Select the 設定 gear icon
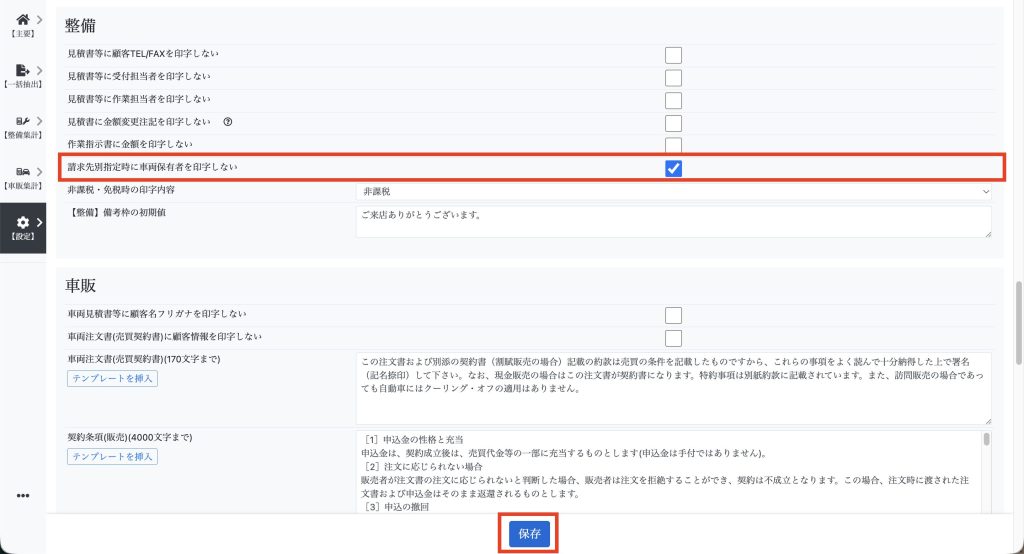Viewport: 1024px width, 554px height. tap(22, 222)
